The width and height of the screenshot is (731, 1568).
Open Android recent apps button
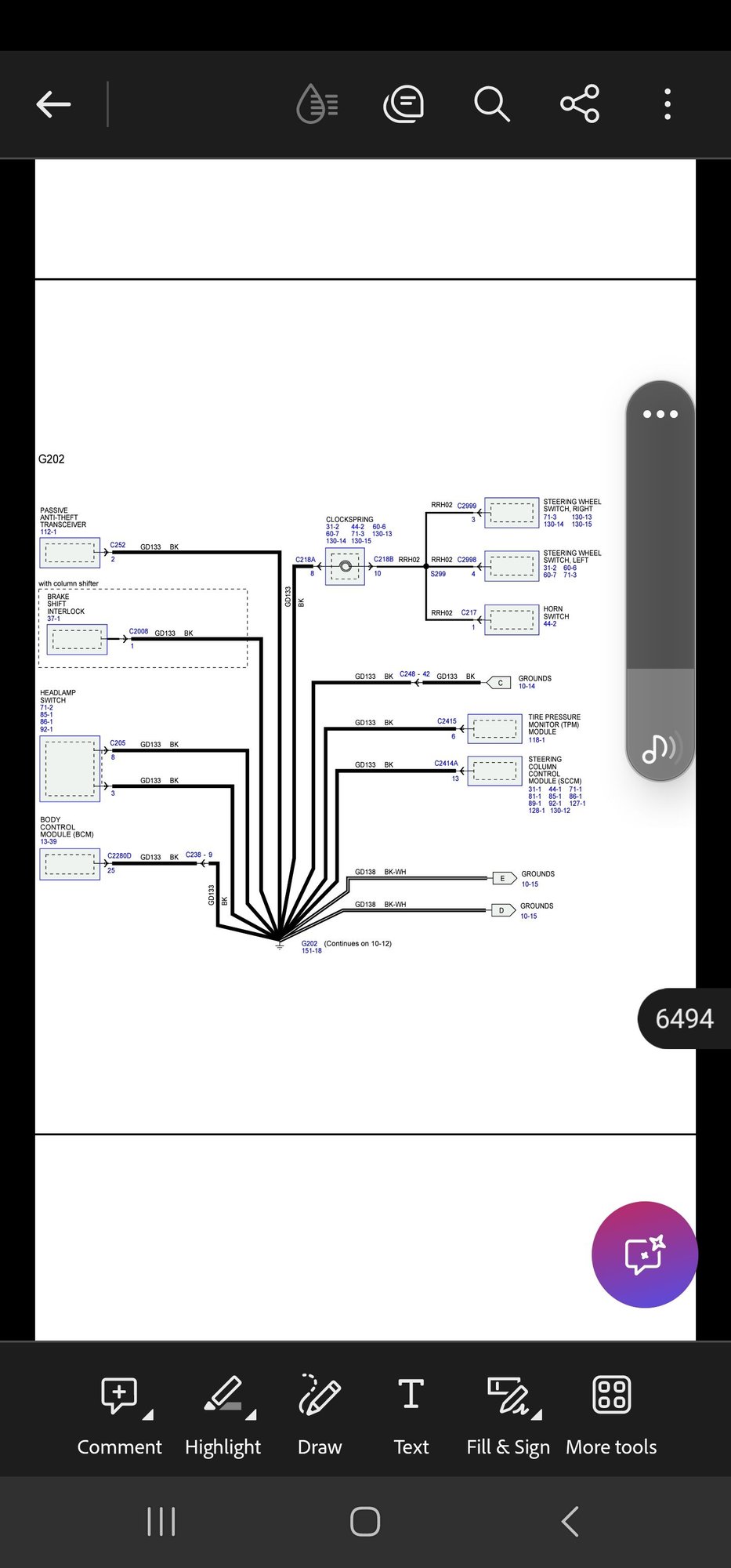click(161, 1522)
